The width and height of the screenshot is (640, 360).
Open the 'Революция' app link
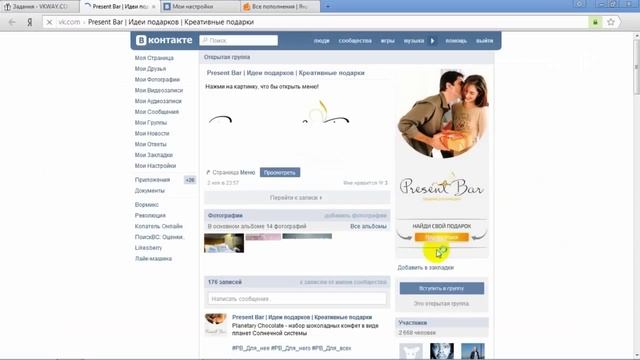tap(150, 216)
